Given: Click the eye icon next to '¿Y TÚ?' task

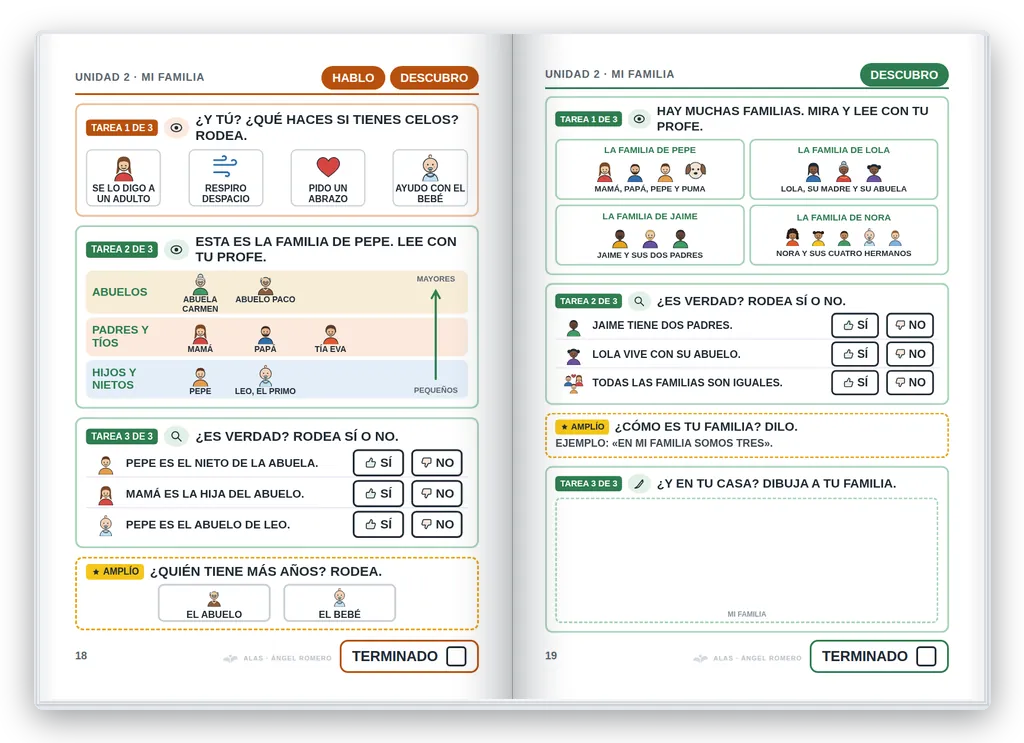Looking at the screenshot, I should coord(176,127).
